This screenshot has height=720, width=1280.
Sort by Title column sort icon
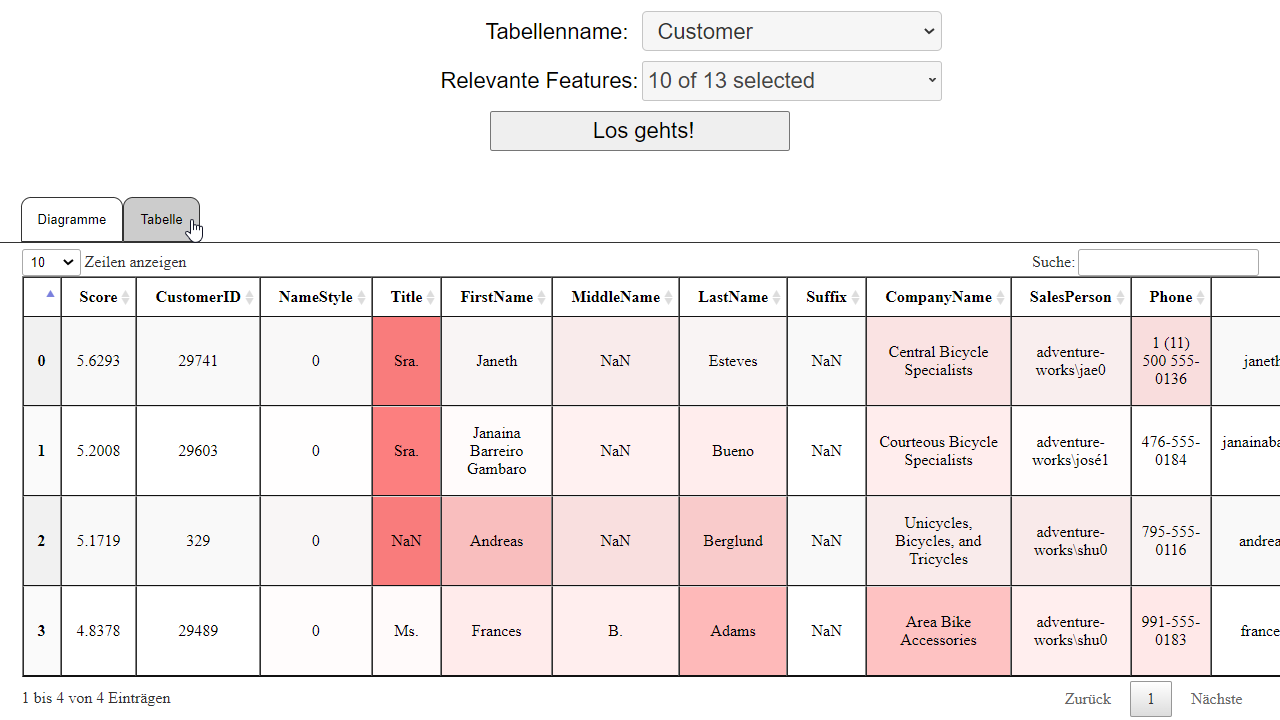pyautogui.click(x=431, y=297)
